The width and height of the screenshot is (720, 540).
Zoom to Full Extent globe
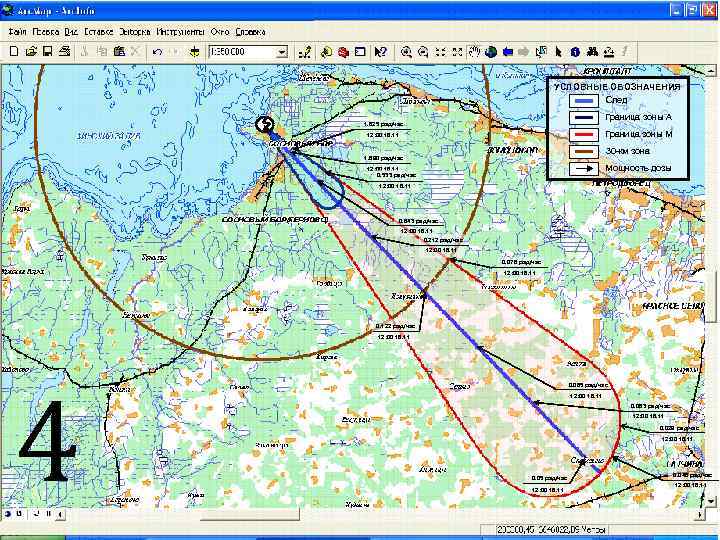point(491,52)
